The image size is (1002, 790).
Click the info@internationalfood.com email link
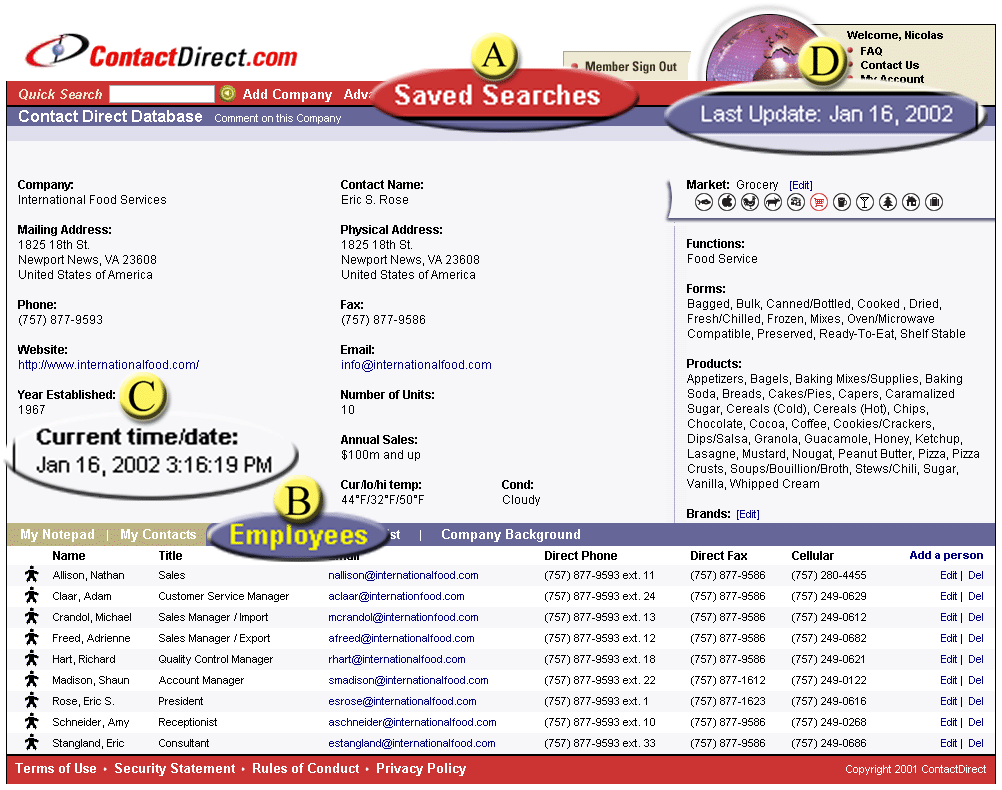click(x=416, y=365)
